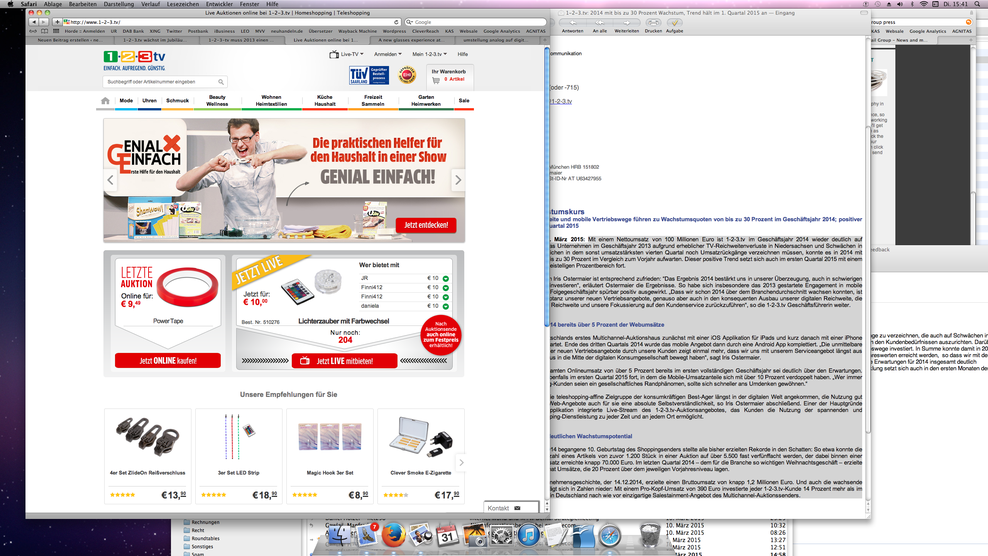Switch to tab 'Neuen Beitrag erstellen'
The height and width of the screenshot is (556, 988).
click(69, 40)
